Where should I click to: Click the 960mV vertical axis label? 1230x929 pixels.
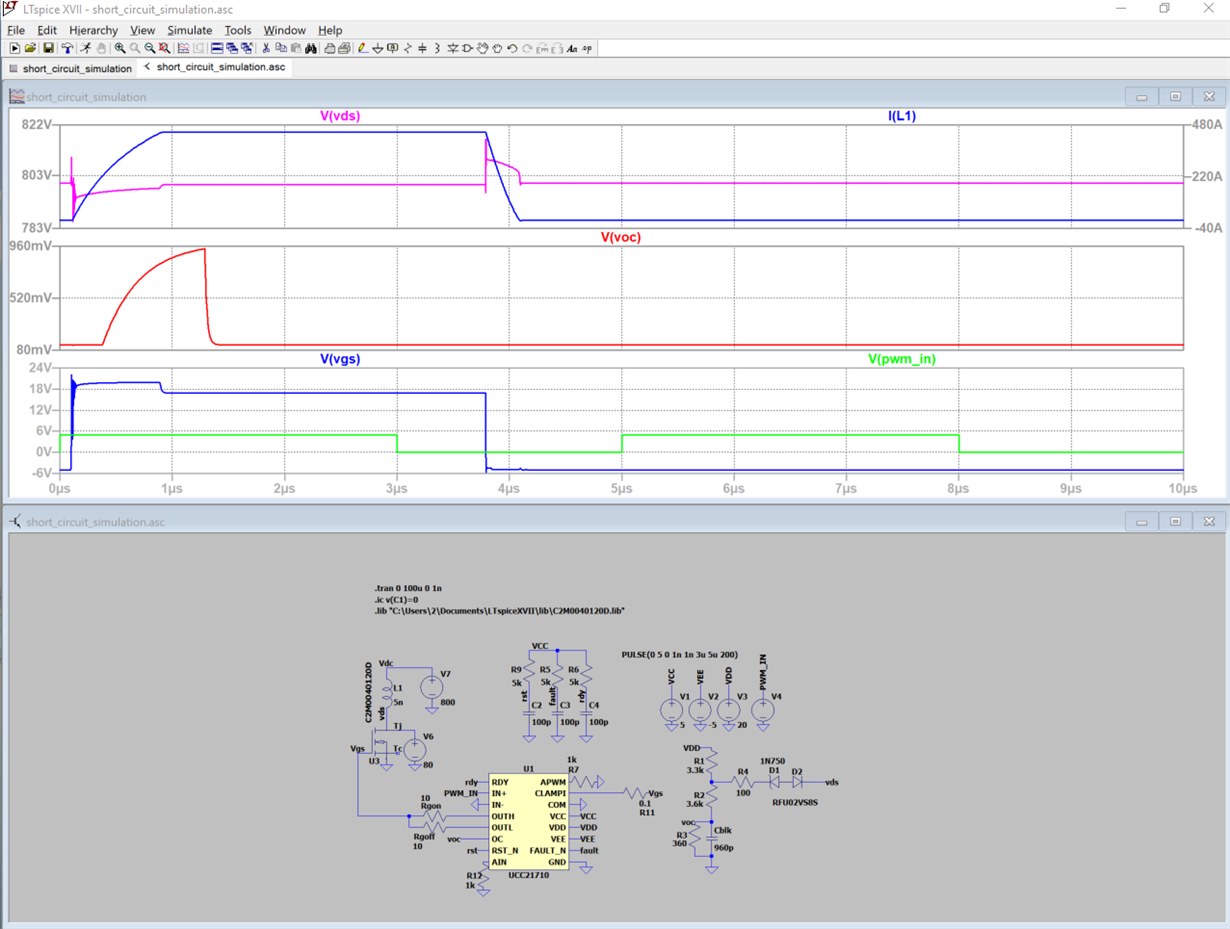tap(32, 246)
